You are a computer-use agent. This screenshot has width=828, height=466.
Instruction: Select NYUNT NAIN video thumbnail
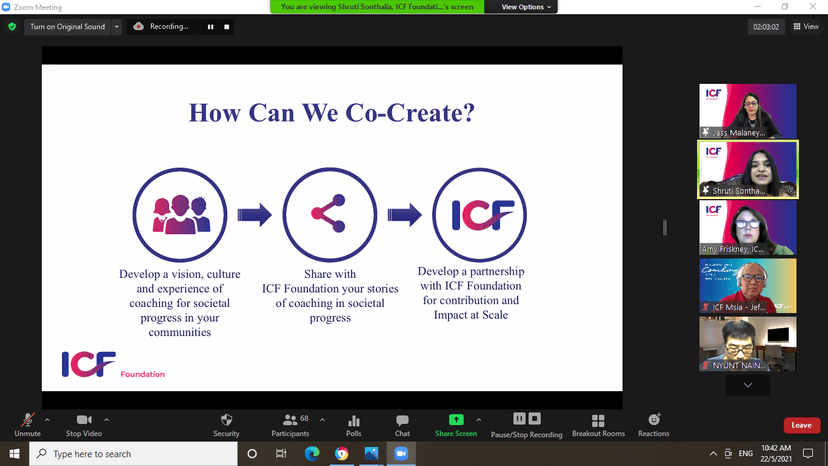click(x=748, y=343)
